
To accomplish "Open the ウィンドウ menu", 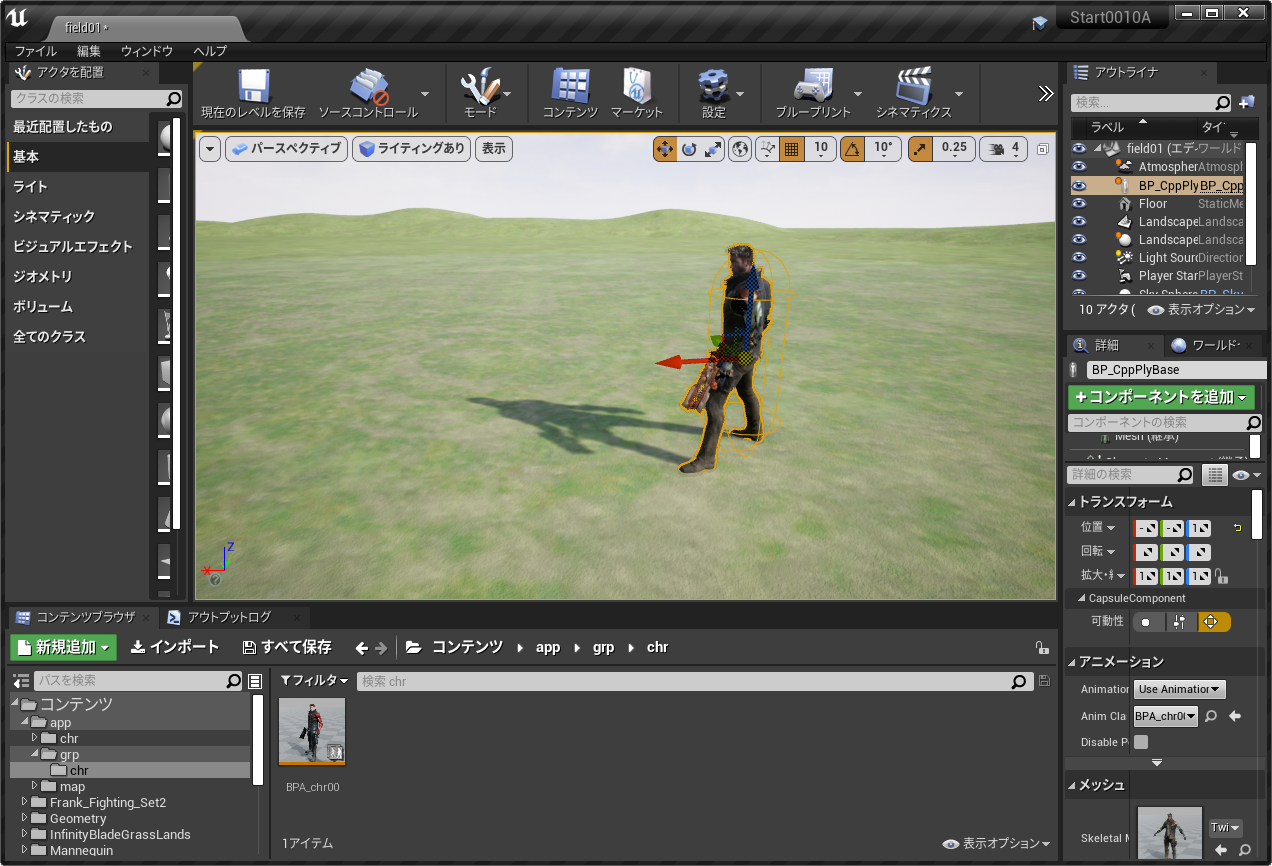I will point(147,50).
